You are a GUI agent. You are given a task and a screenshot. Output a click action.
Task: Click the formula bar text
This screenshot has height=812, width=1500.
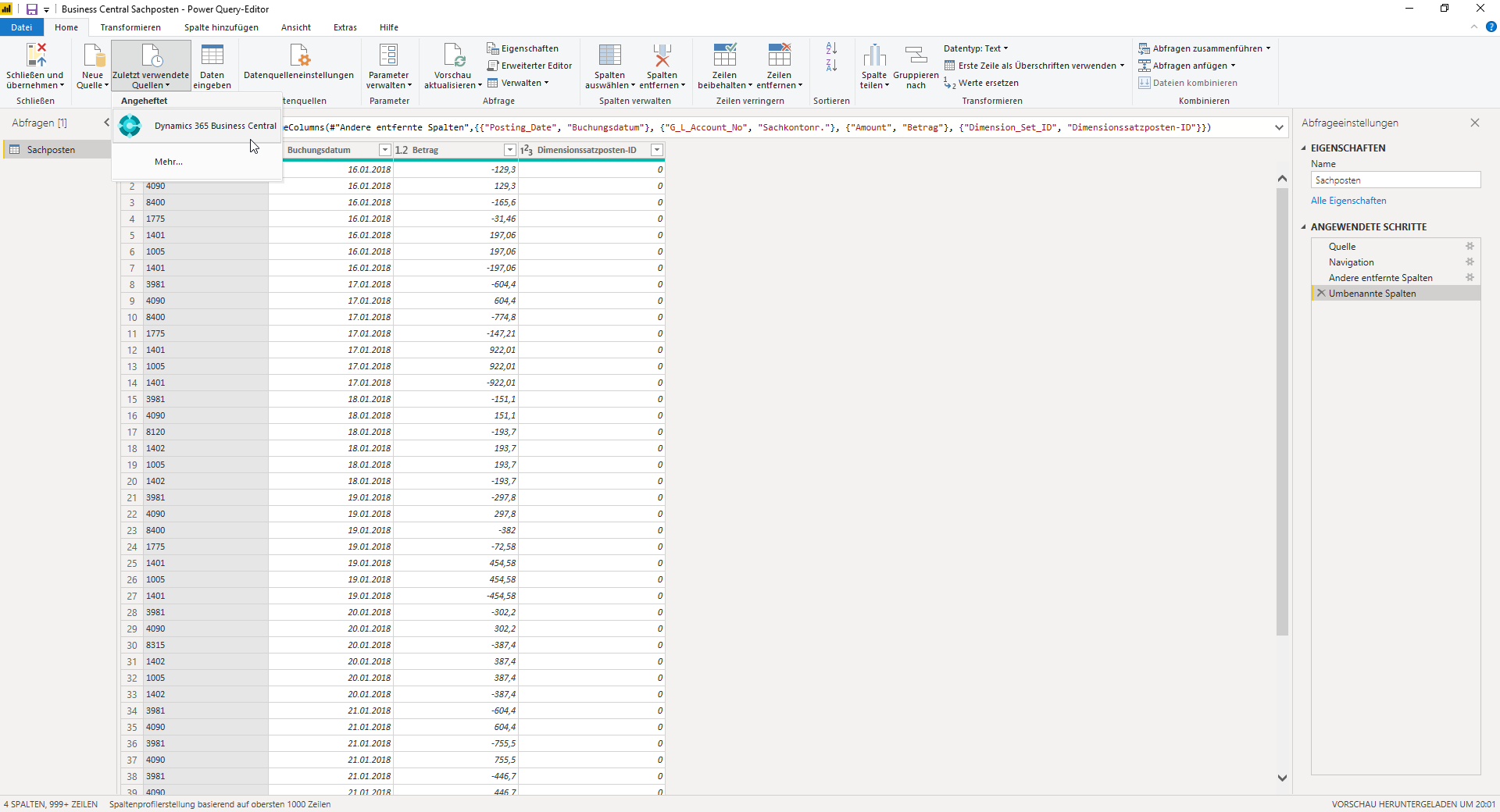[746, 127]
